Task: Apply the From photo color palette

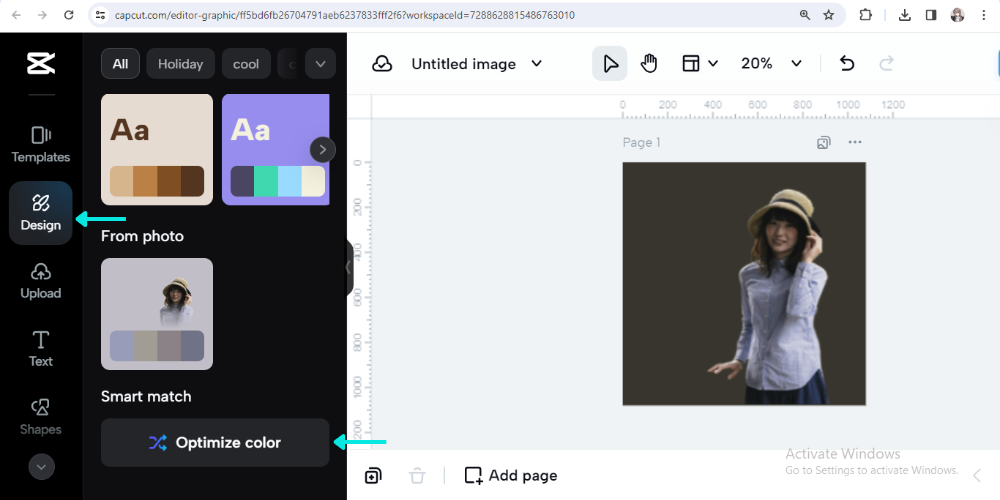Action: [x=157, y=314]
